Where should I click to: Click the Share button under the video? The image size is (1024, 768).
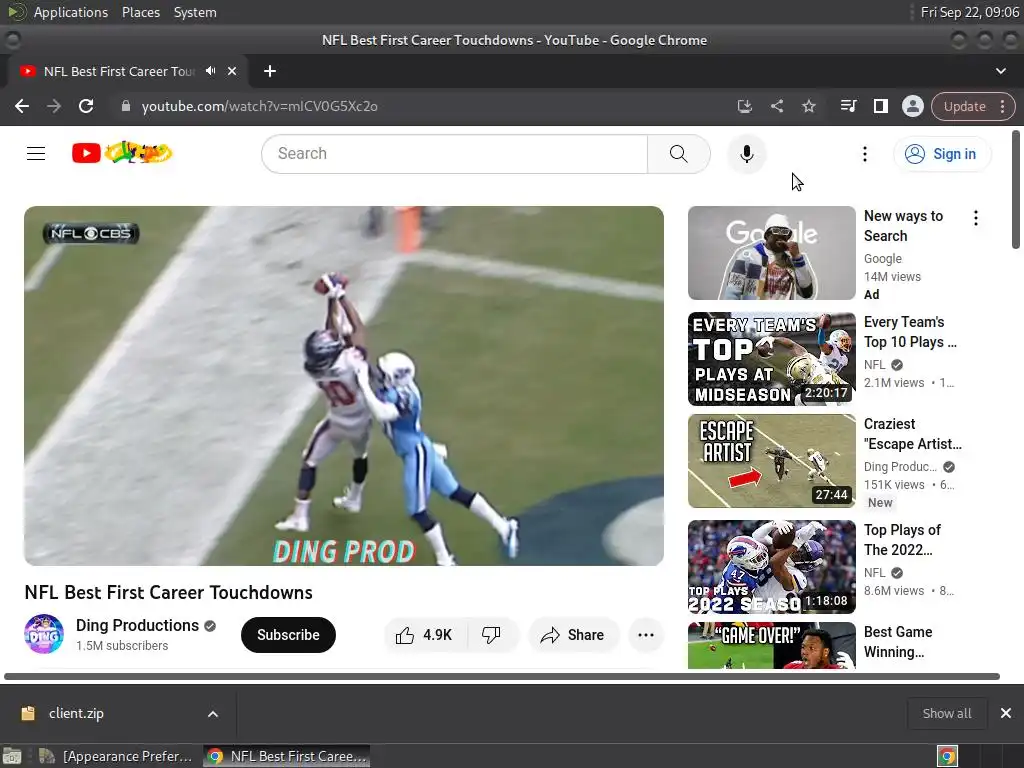click(573, 635)
